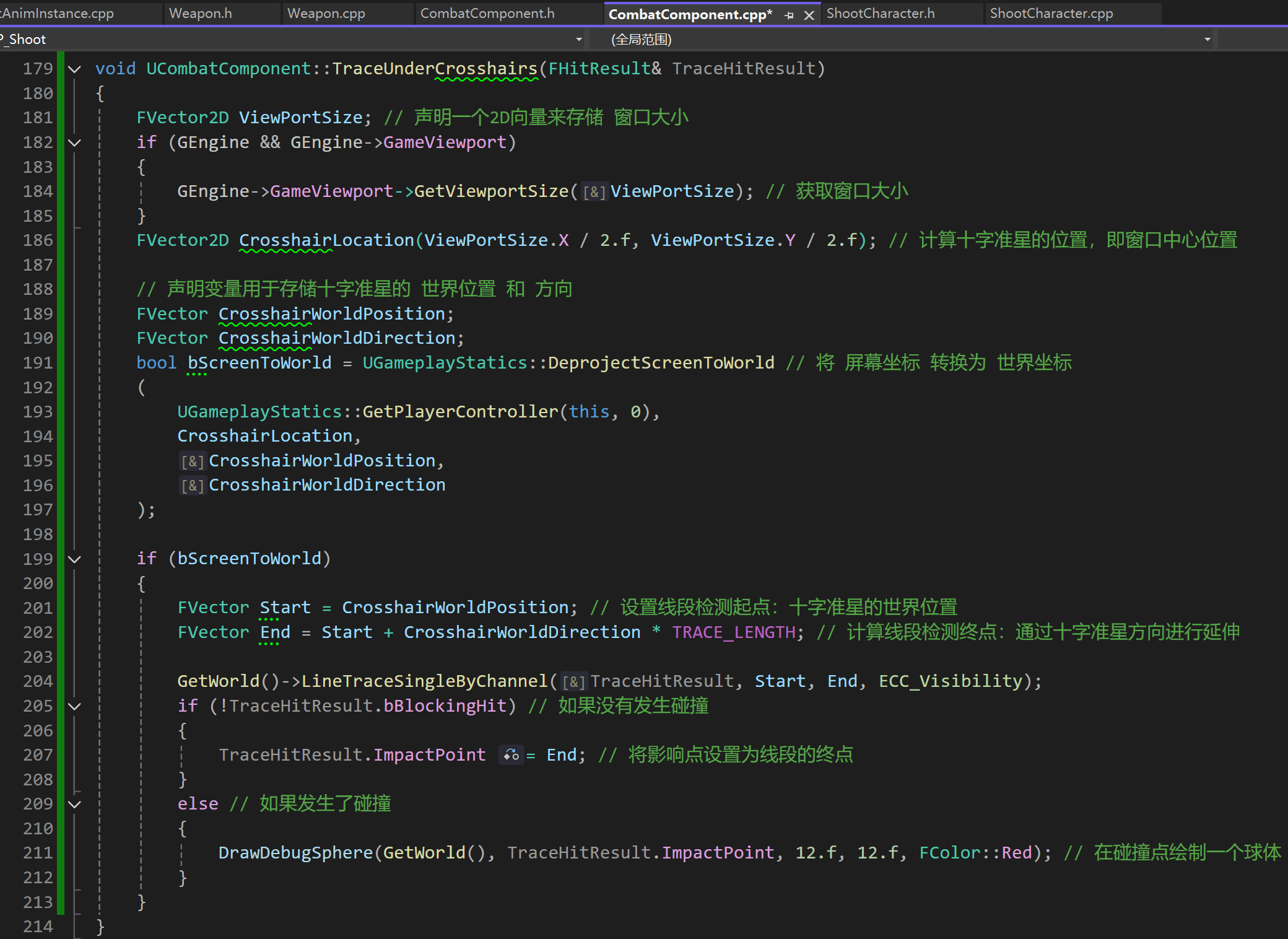Viewport: 1288px width, 939px height.
Task: Fold the if (bScreenToWorld) block
Action: pyautogui.click(x=74, y=559)
